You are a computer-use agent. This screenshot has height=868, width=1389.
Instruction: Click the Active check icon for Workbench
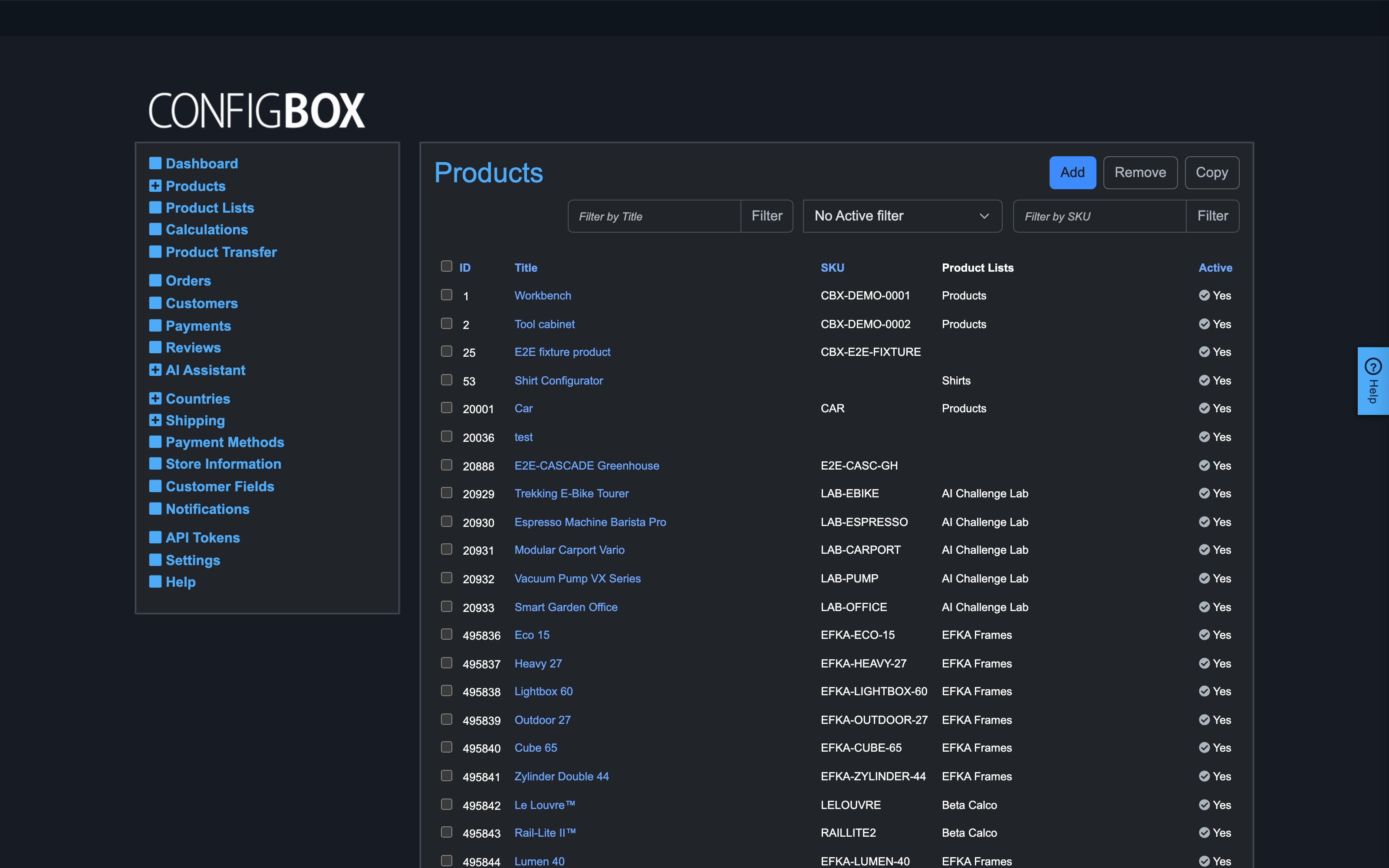1204,296
